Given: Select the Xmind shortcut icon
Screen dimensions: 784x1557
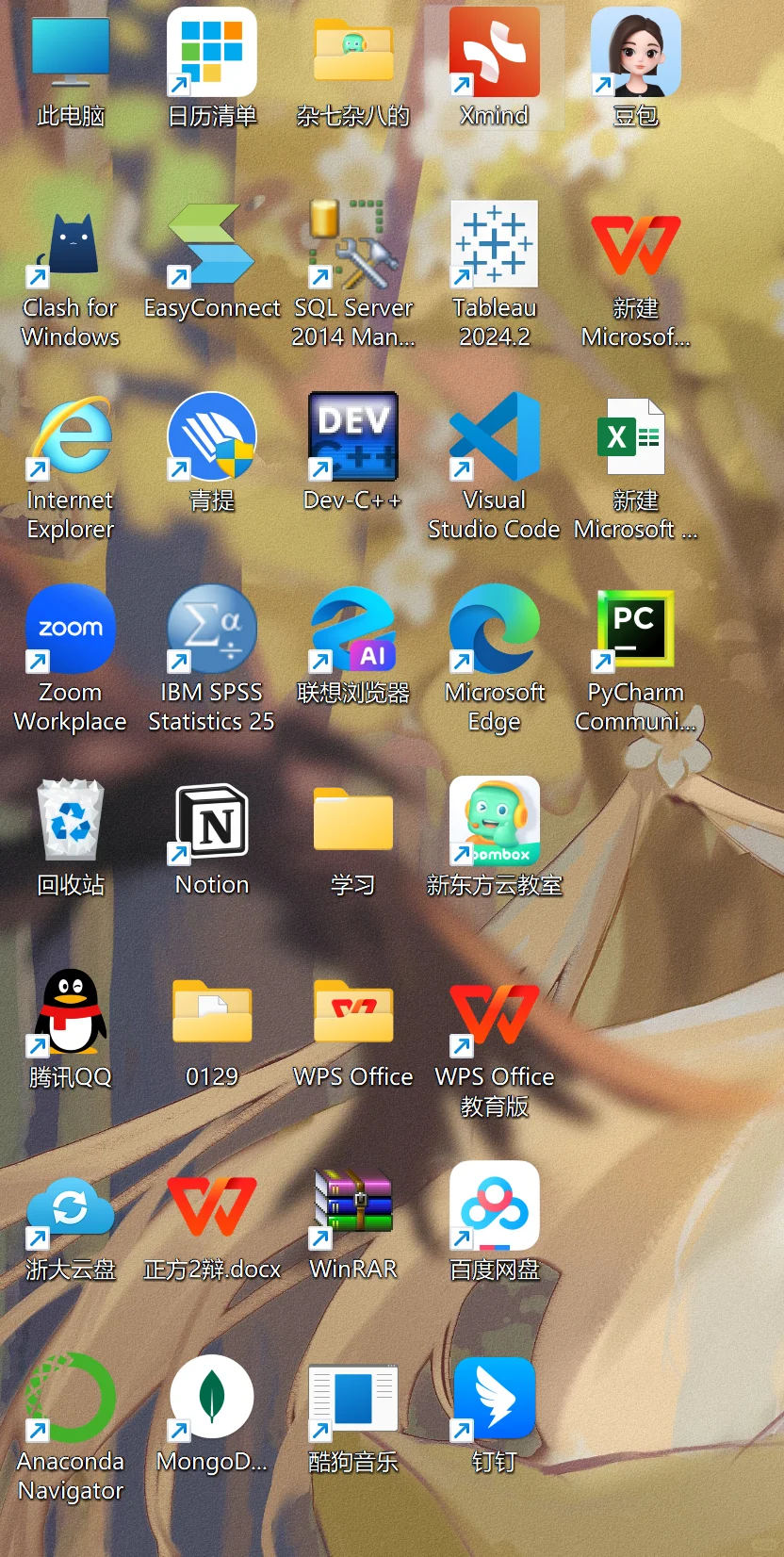Looking at the screenshot, I should [495, 52].
